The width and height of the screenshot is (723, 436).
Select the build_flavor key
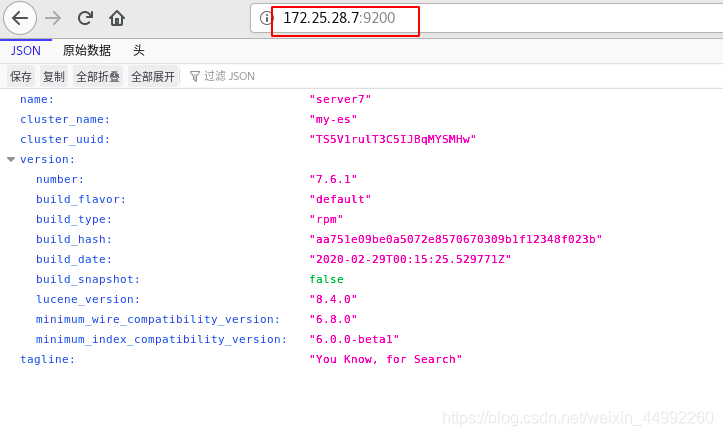coord(81,200)
